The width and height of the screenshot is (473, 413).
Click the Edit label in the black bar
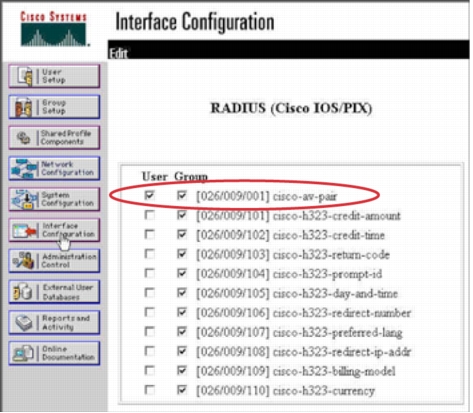point(118,53)
